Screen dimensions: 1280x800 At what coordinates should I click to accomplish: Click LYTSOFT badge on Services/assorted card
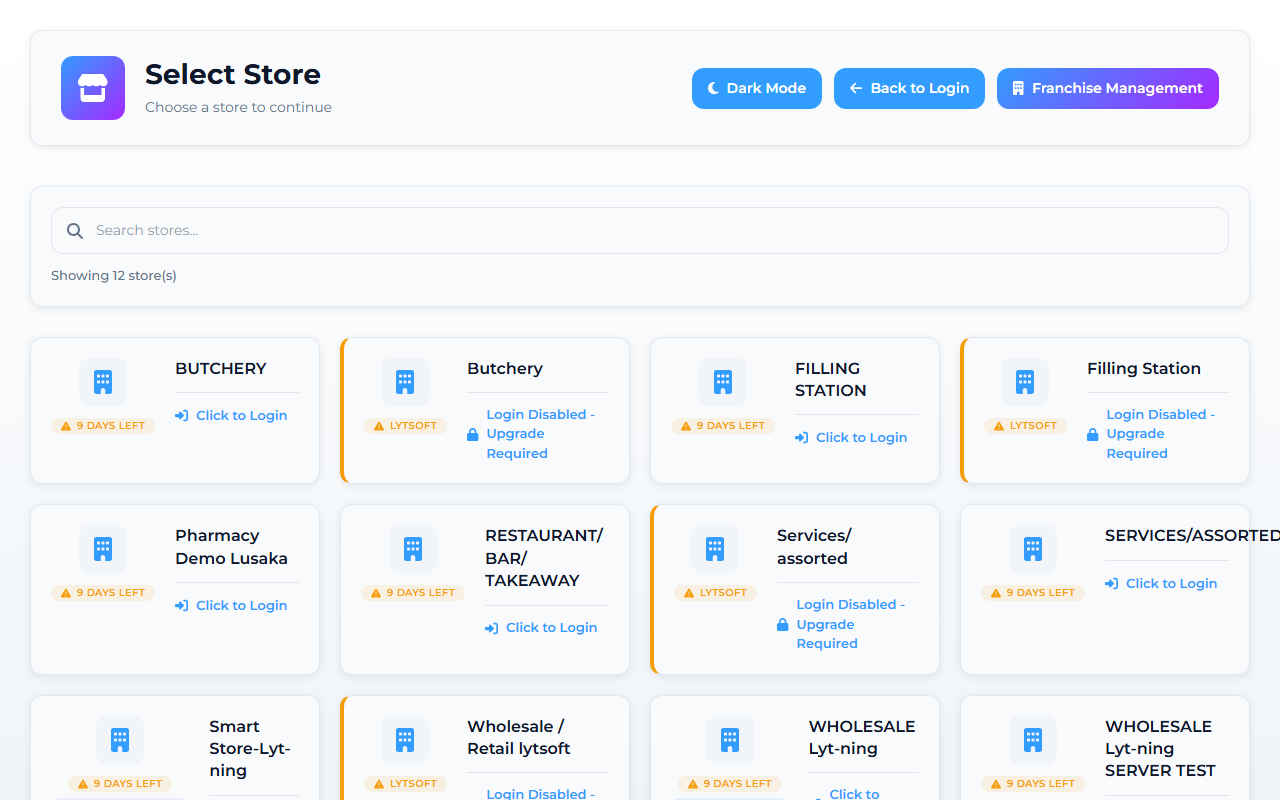pyautogui.click(x=715, y=593)
